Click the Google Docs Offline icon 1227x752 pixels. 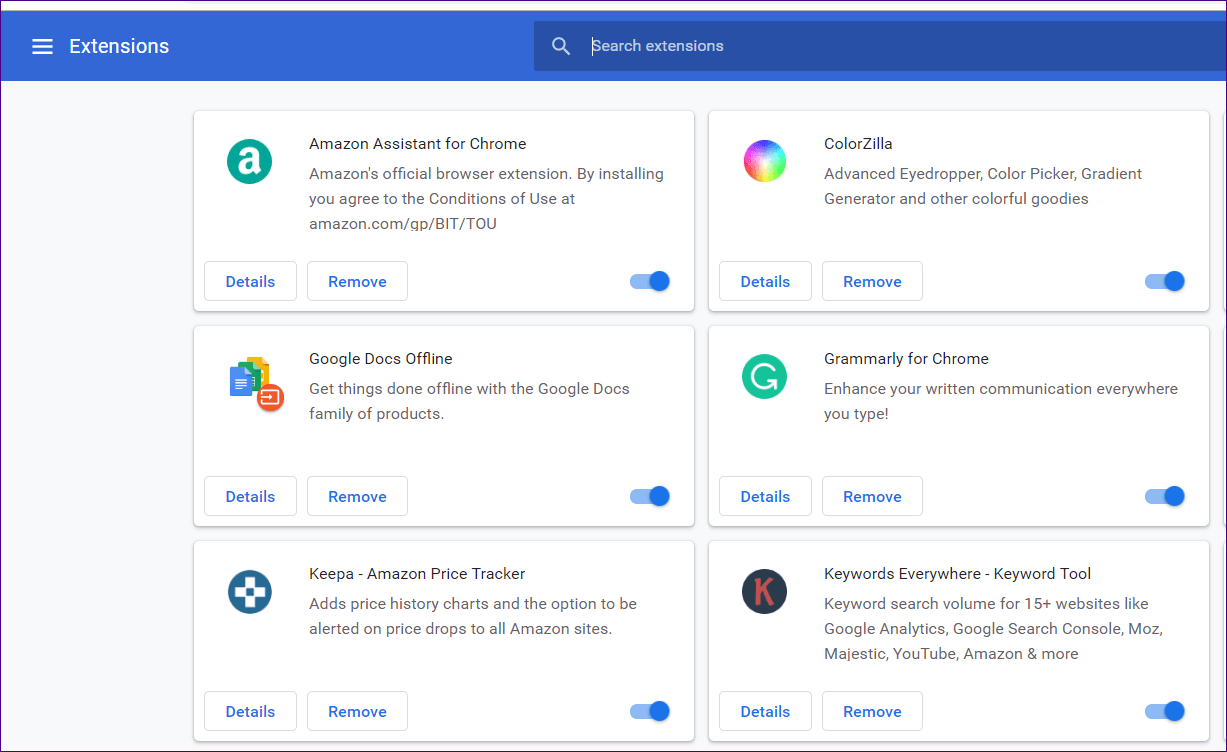coord(256,383)
